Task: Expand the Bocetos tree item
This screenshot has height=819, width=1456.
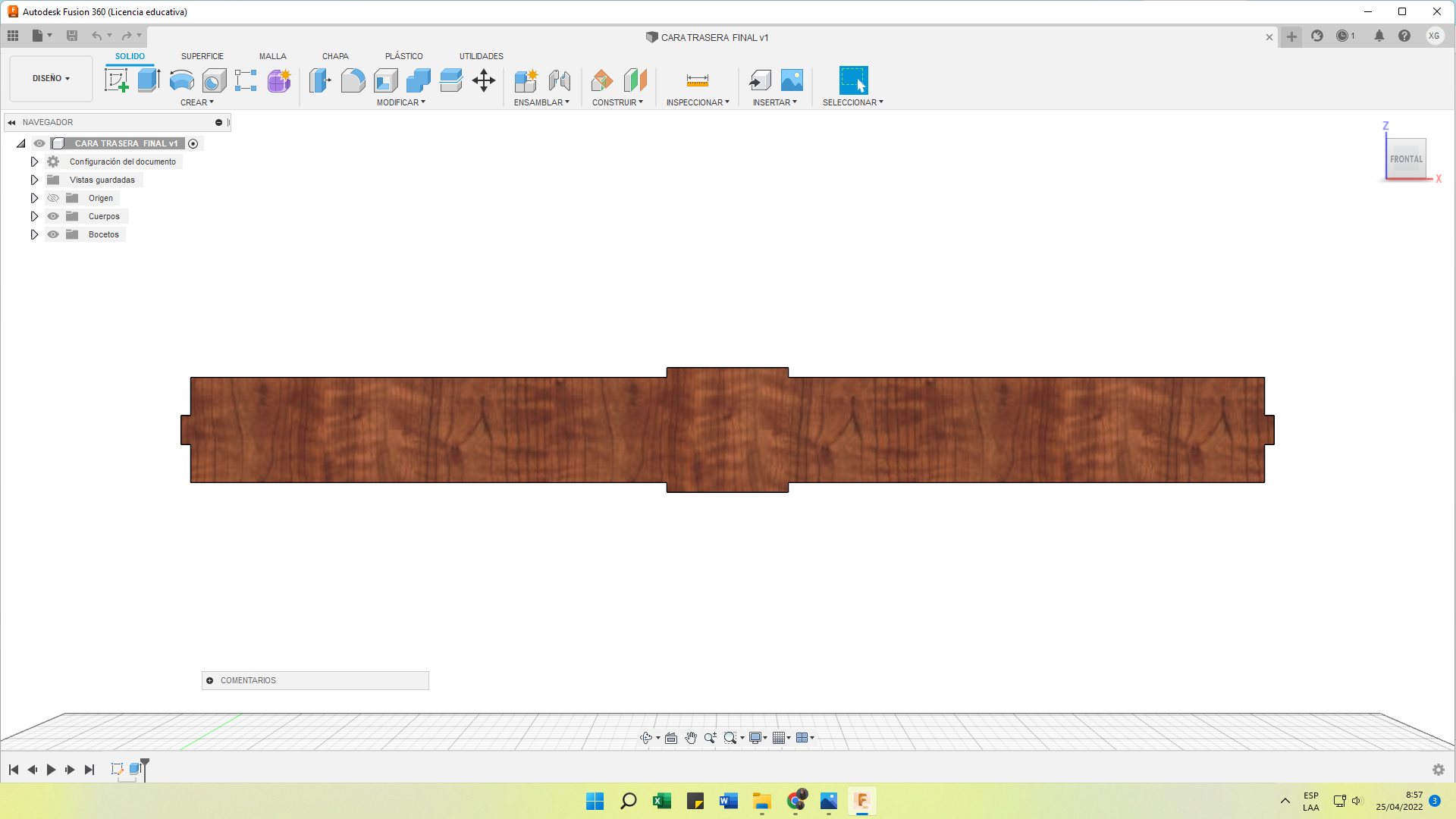Action: tap(34, 234)
